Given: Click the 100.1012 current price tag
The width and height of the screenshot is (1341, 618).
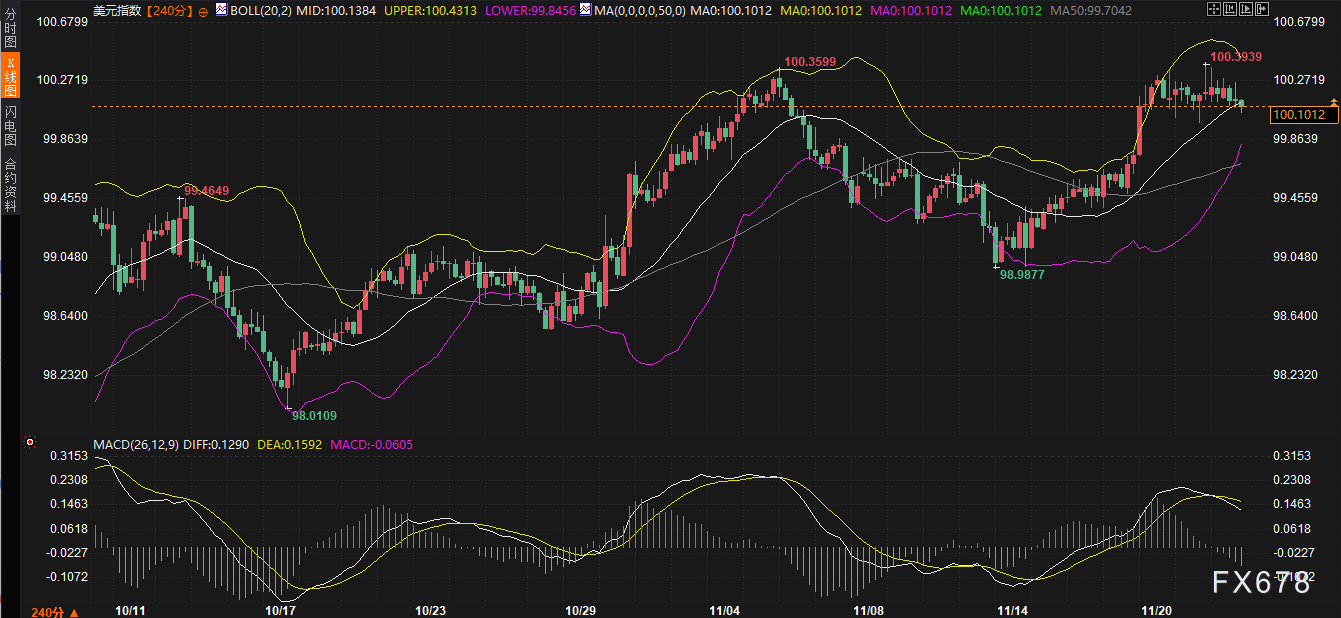Looking at the screenshot, I should 1302,115.
